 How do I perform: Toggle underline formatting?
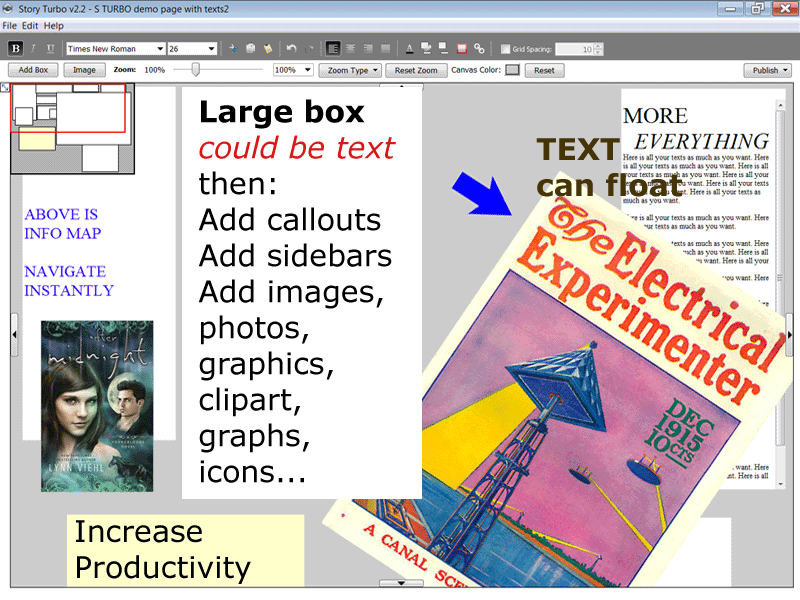click(x=50, y=48)
